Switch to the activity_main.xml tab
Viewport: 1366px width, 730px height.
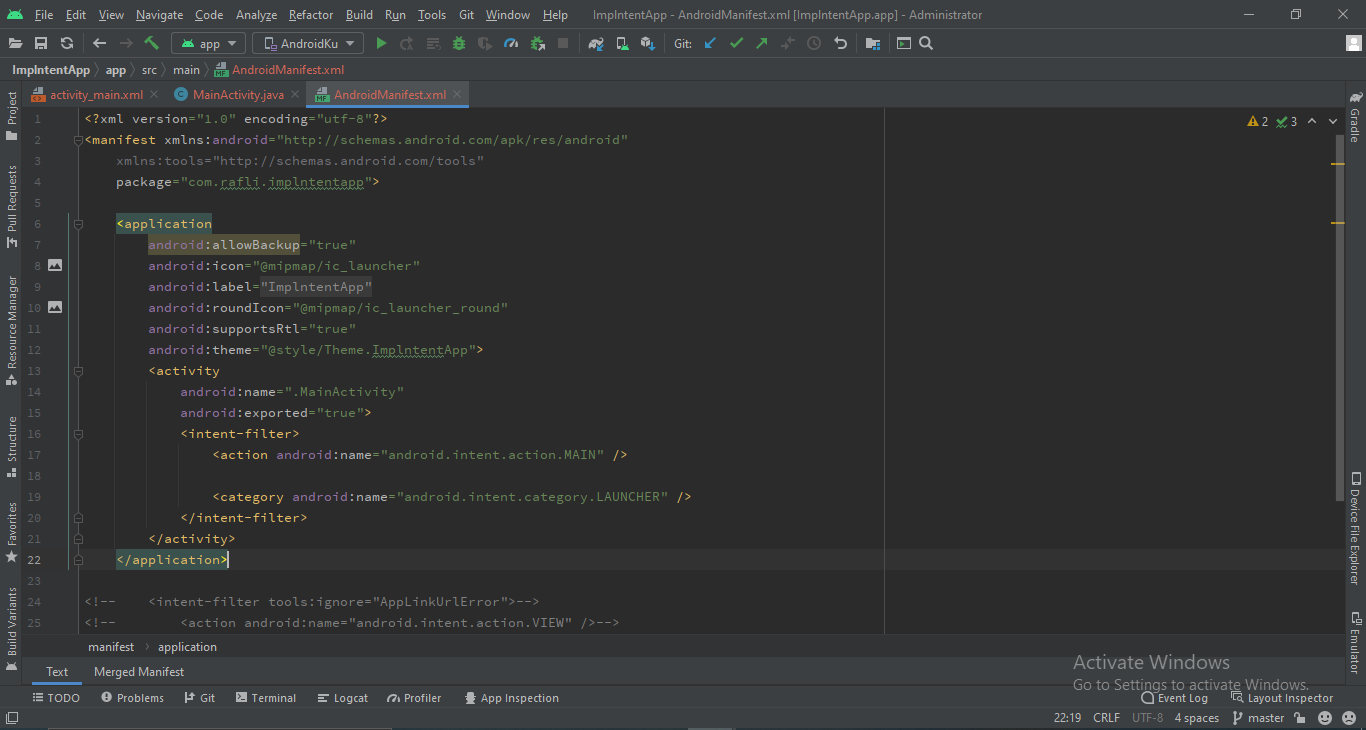pyautogui.click(x=96, y=95)
